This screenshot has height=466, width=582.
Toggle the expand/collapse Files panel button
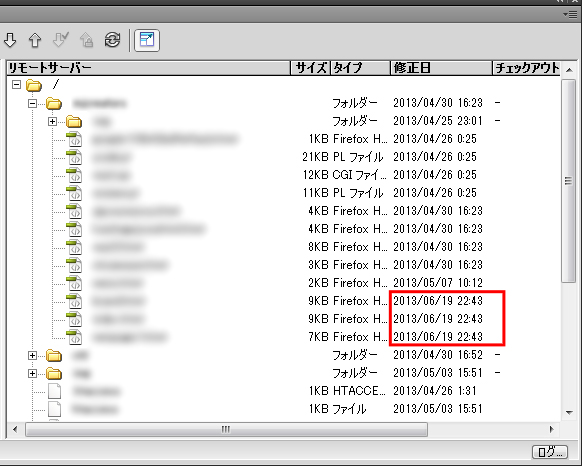147,40
